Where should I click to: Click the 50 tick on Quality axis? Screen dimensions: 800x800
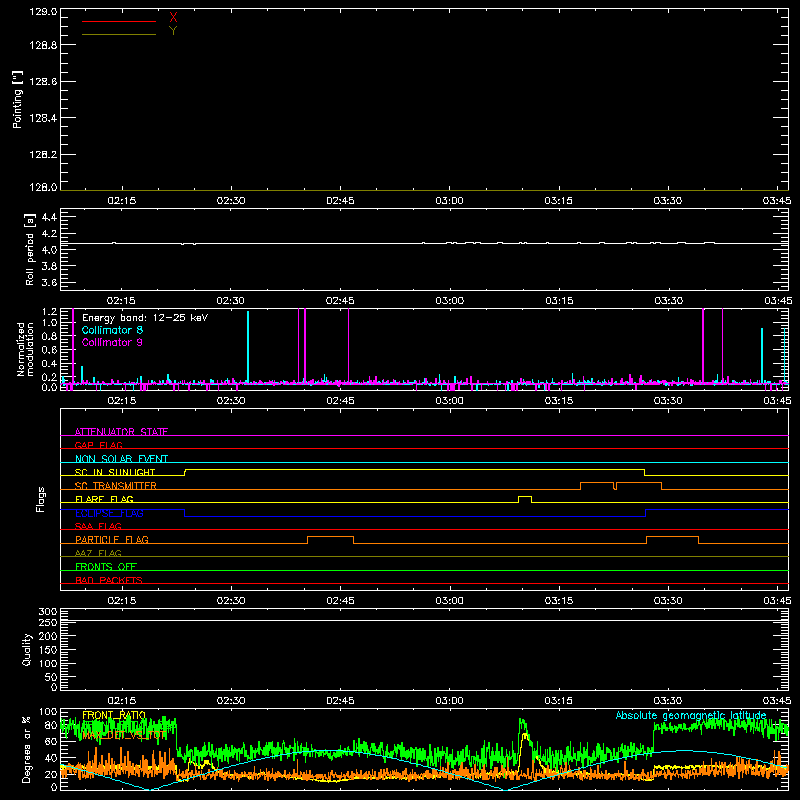point(51,677)
